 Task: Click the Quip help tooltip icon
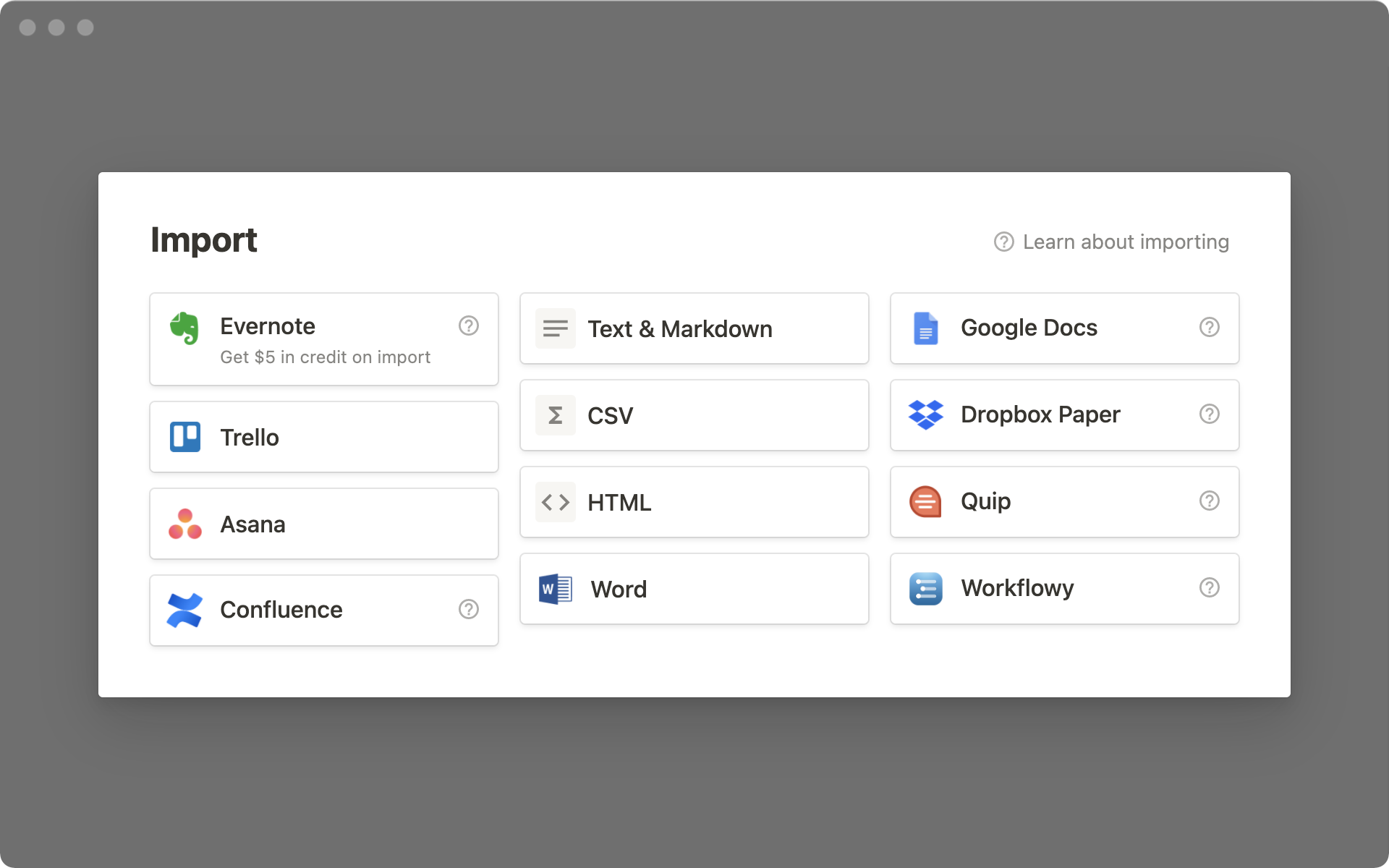pyautogui.click(x=1210, y=501)
